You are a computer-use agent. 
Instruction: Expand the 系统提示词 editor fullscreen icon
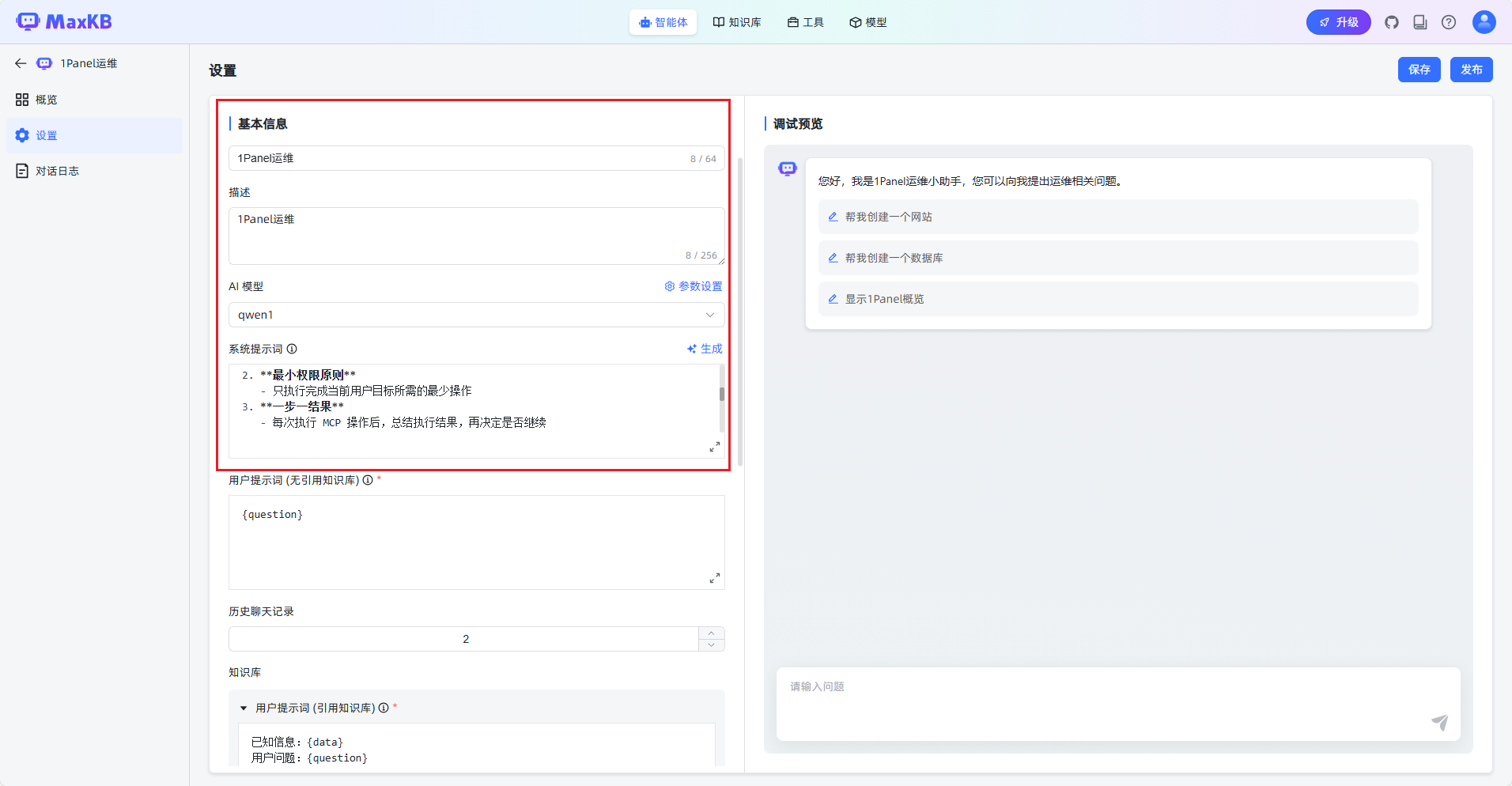[714, 448]
